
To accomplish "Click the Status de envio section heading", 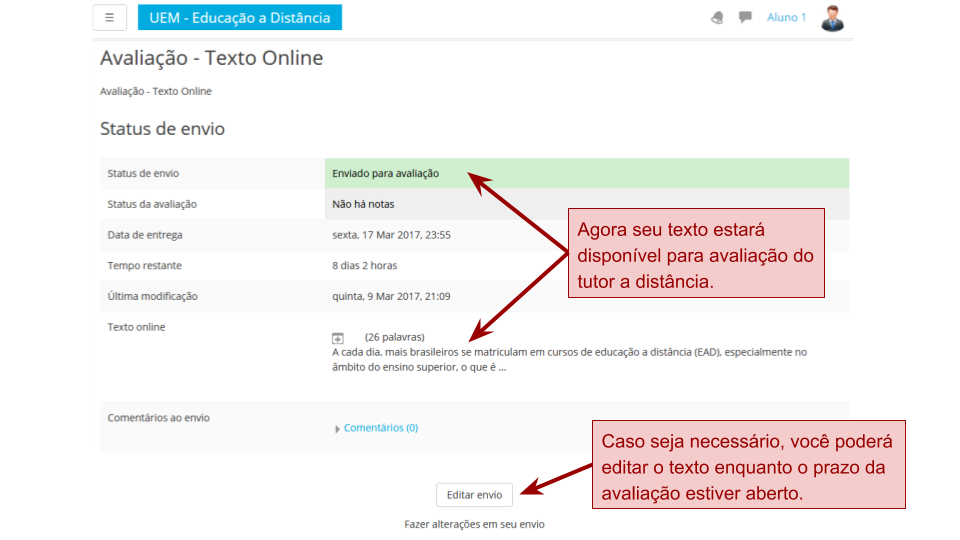I will tap(162, 129).
